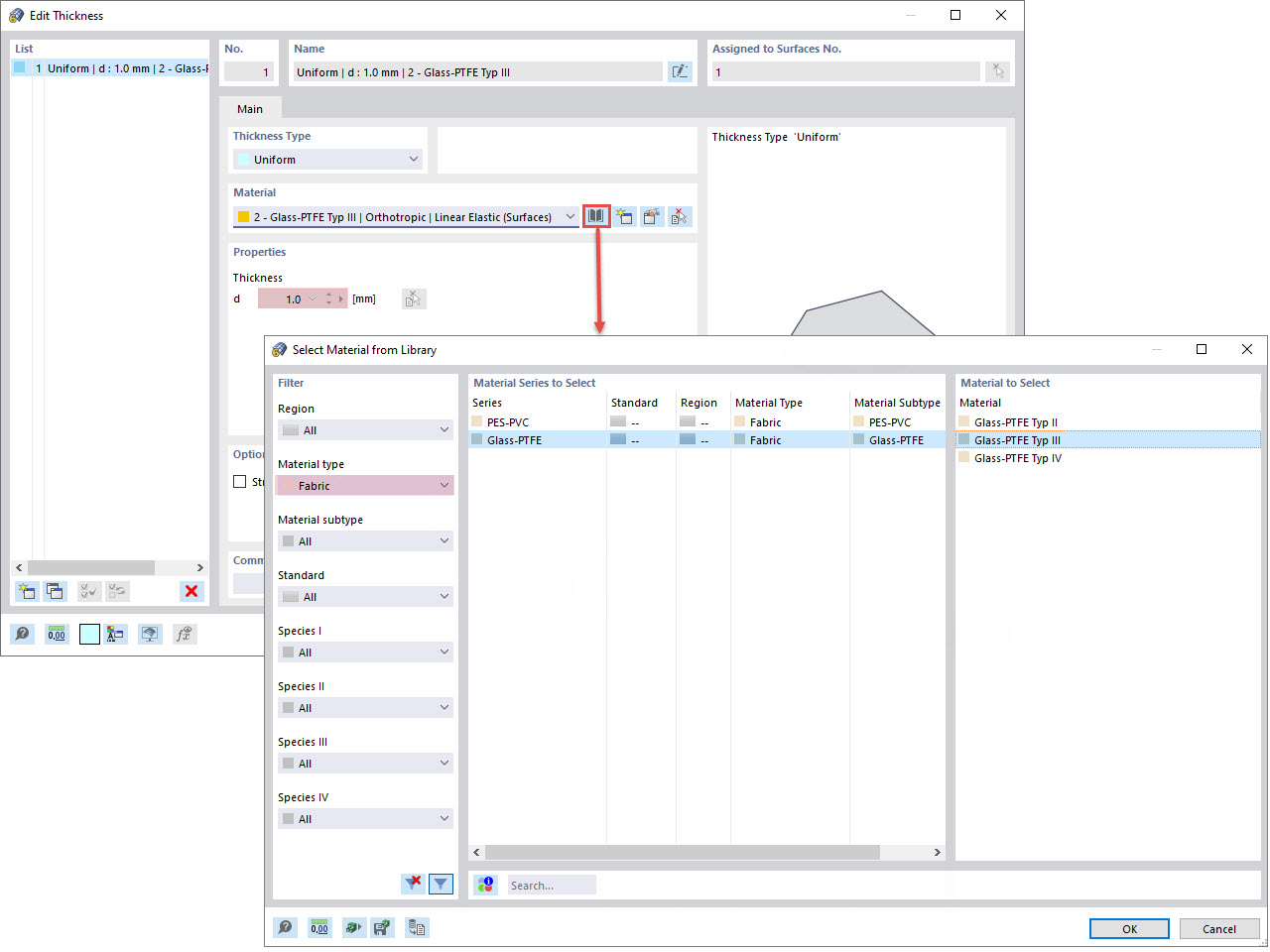Click the List panel horizontal scrollbar

click(90, 567)
